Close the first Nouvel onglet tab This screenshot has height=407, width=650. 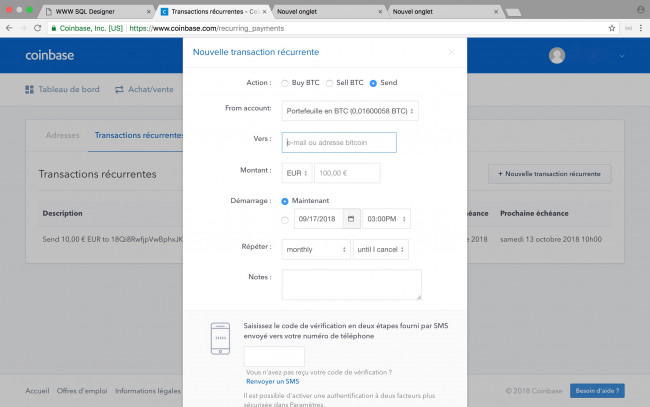coord(380,12)
